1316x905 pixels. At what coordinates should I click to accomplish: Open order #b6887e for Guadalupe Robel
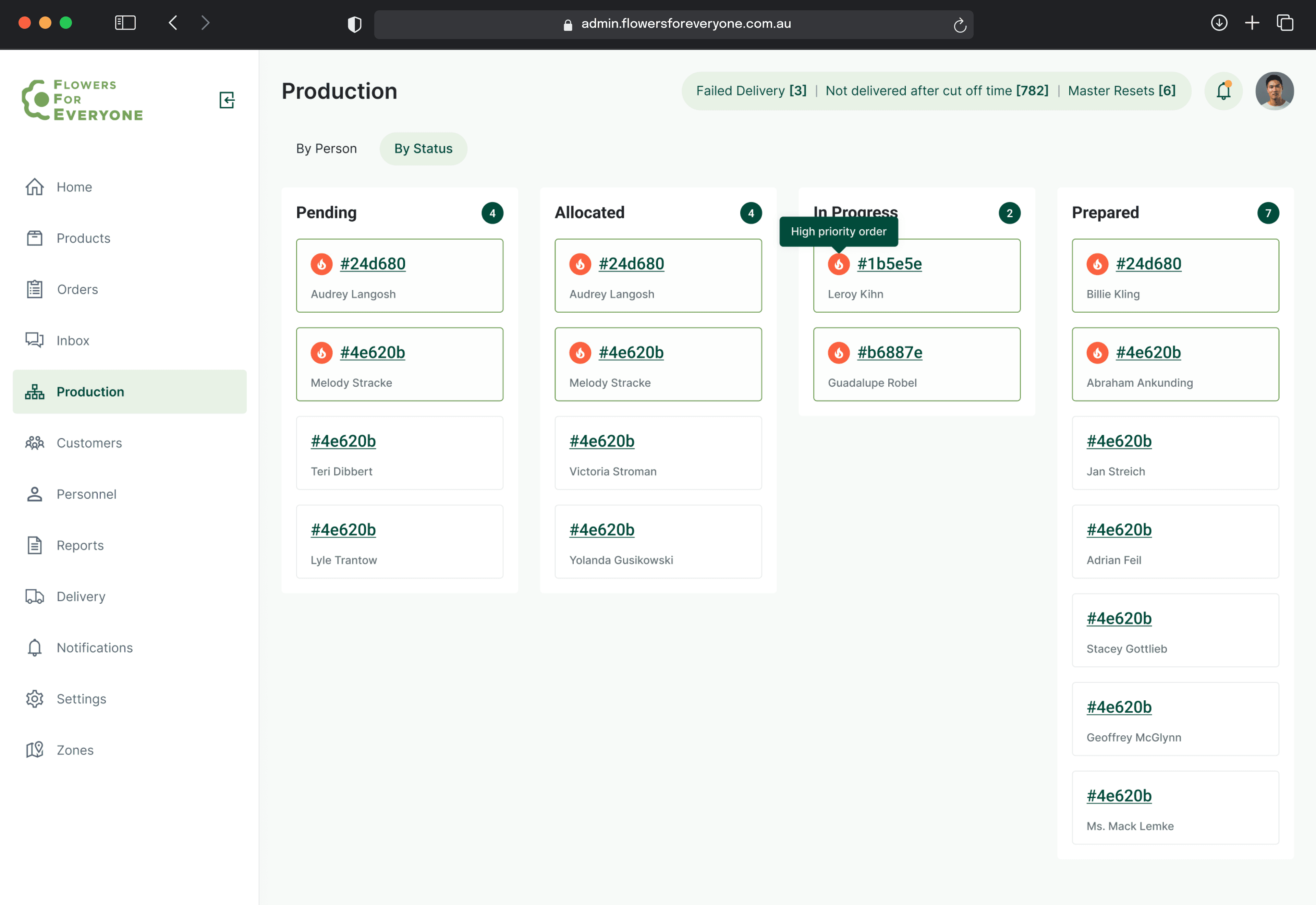(889, 352)
